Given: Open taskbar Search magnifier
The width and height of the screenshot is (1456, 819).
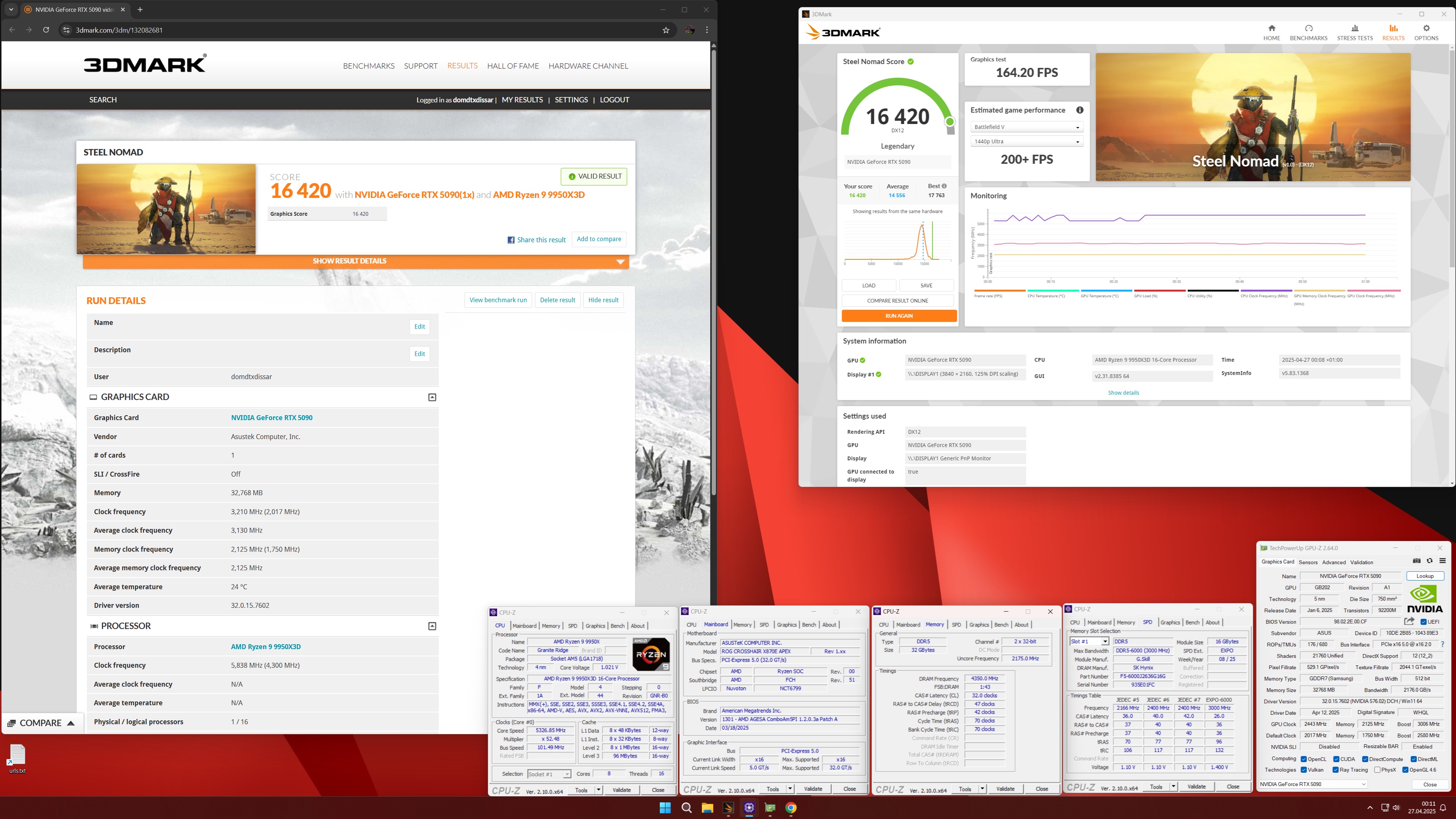Looking at the screenshot, I should tap(686, 807).
